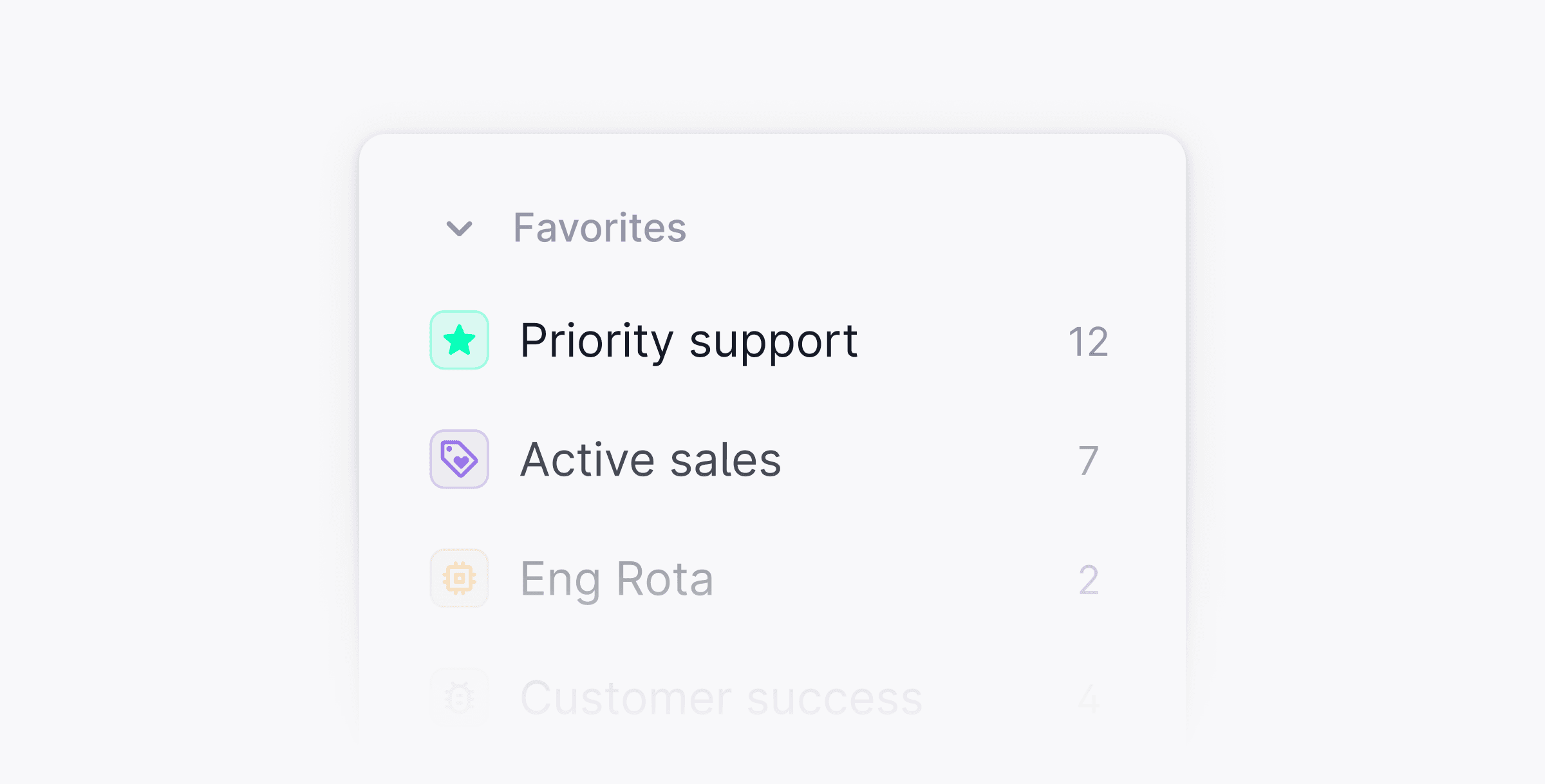Click the word "success" in Customer success
1545x784 pixels.
(x=834, y=698)
